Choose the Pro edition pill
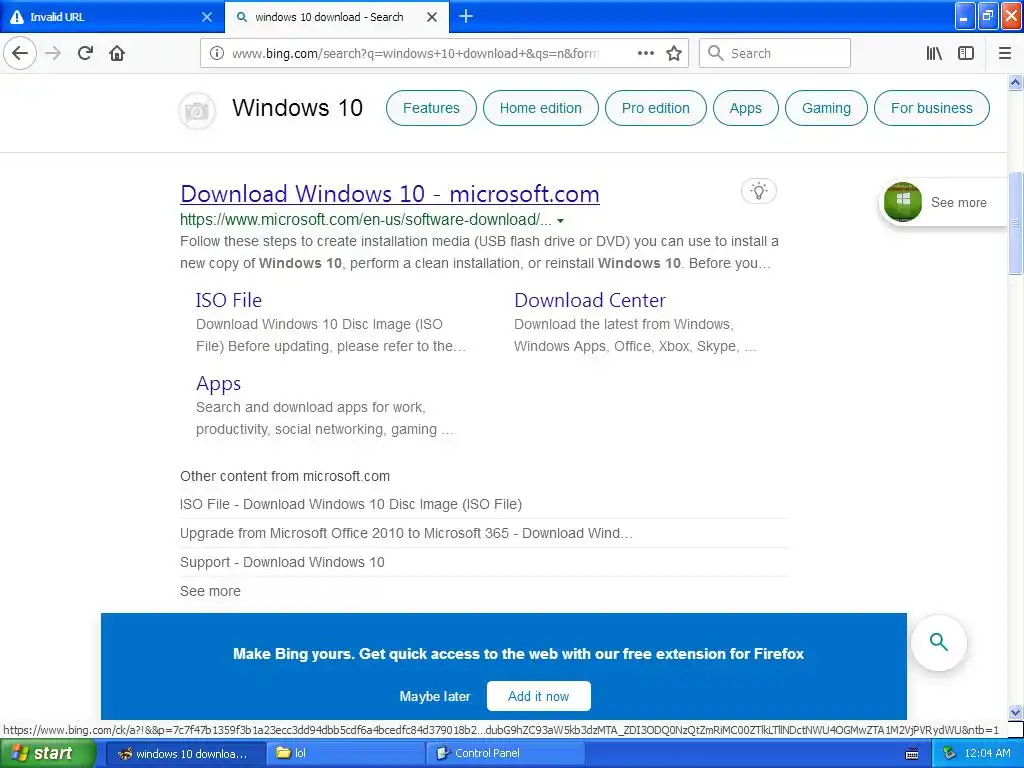This screenshot has width=1024, height=768. (x=655, y=108)
